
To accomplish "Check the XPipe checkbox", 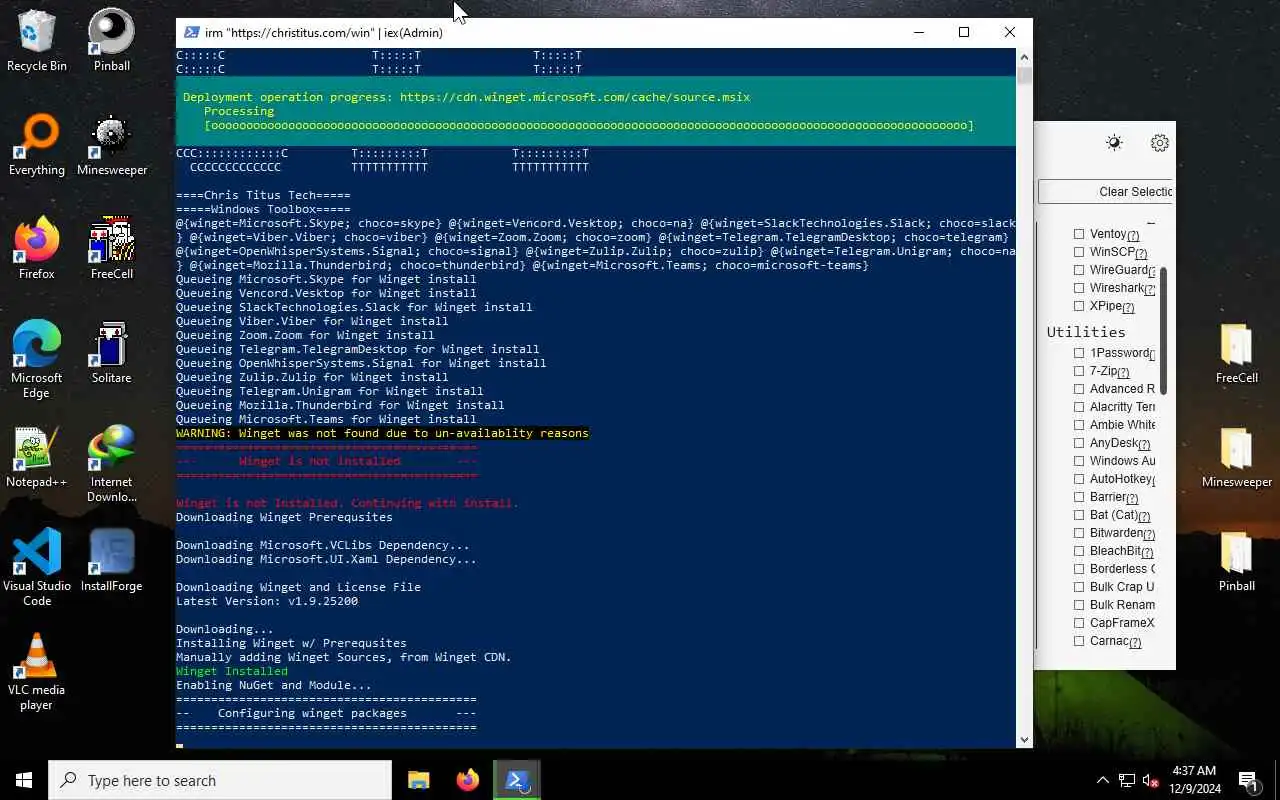I will point(1079,306).
